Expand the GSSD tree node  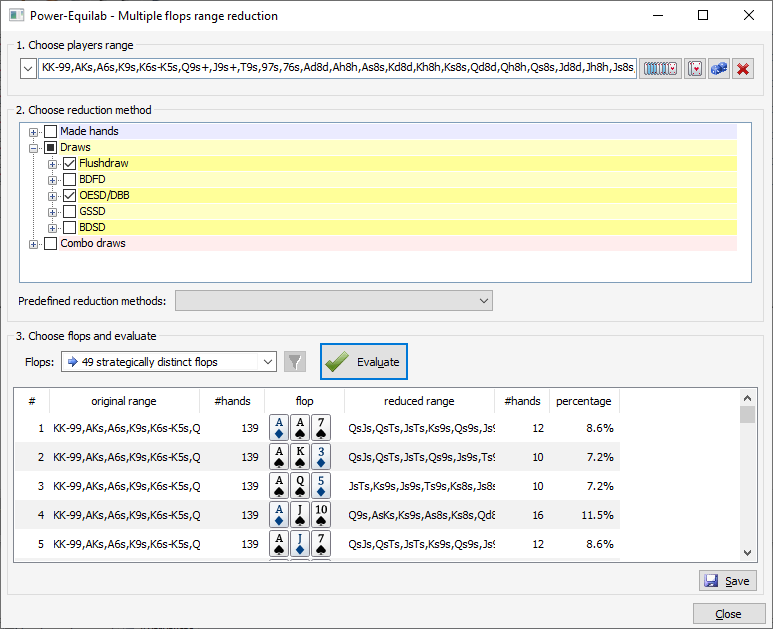52,212
